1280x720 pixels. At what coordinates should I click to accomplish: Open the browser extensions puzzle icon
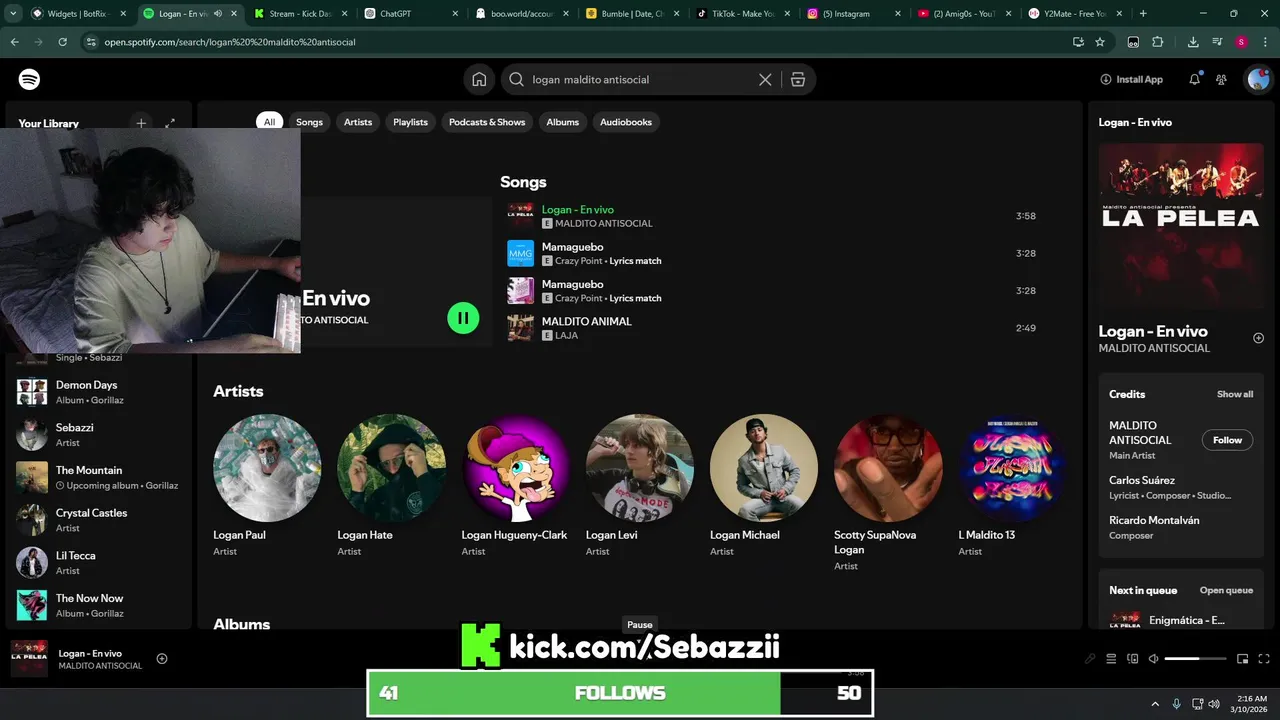coord(1158,42)
